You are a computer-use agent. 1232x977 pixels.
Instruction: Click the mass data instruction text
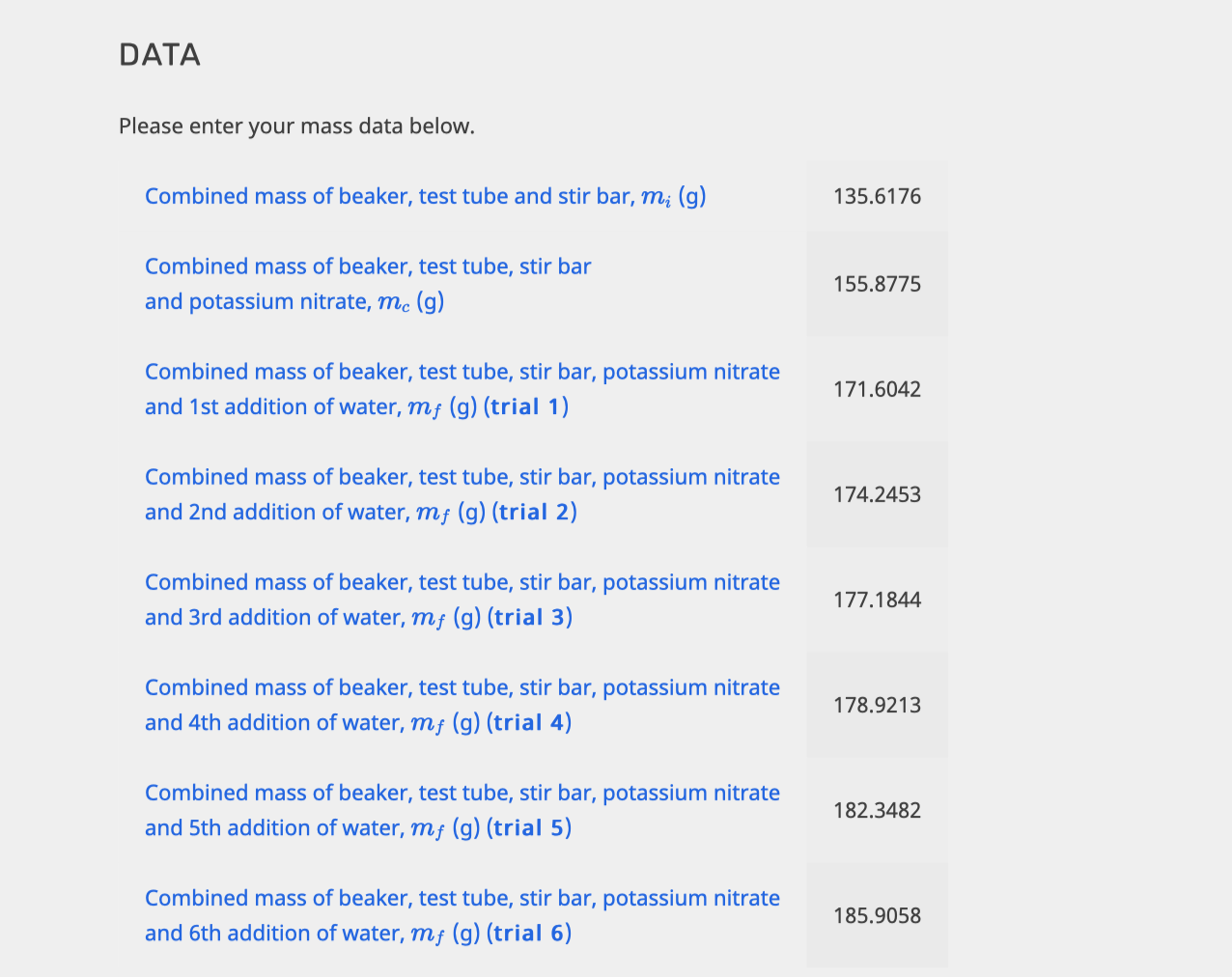tap(296, 126)
